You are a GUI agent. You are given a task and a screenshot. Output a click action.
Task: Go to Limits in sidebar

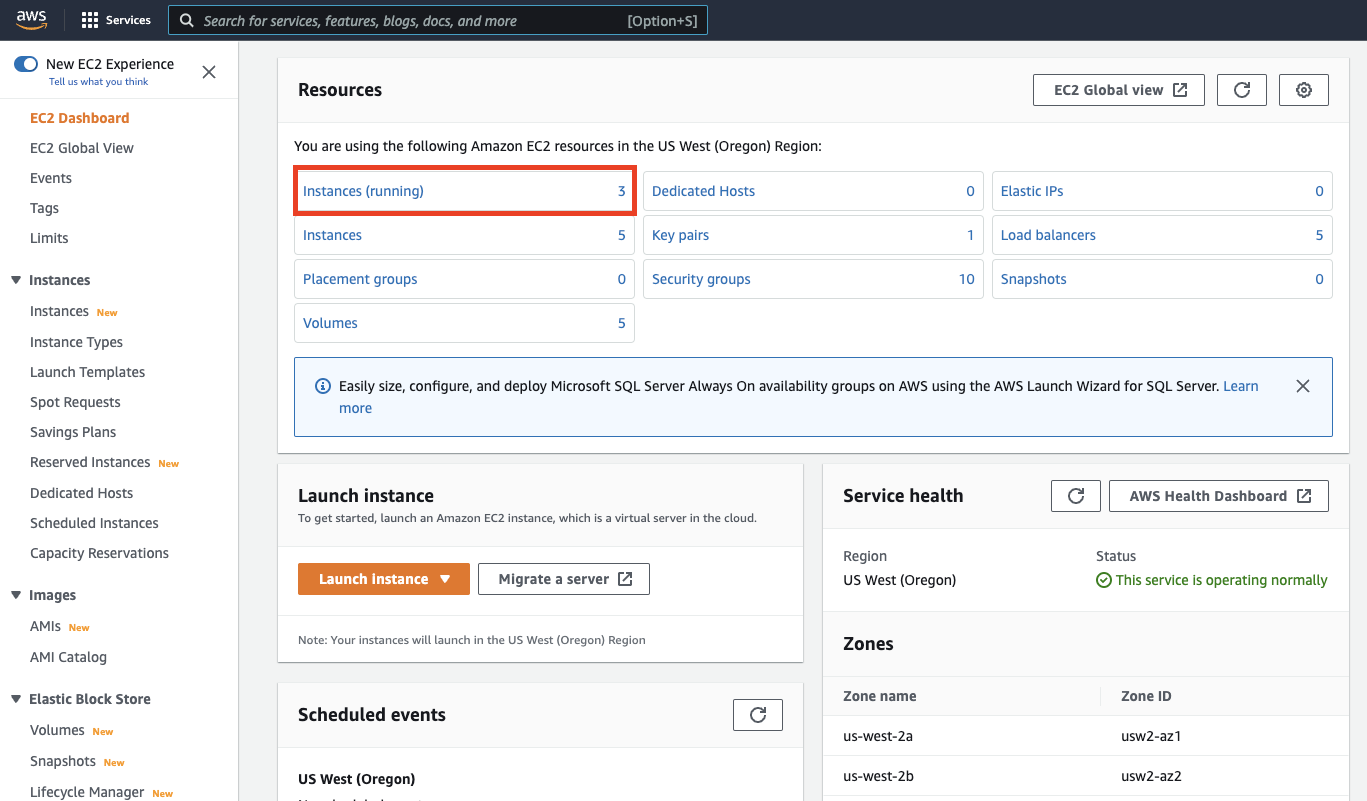click(49, 238)
